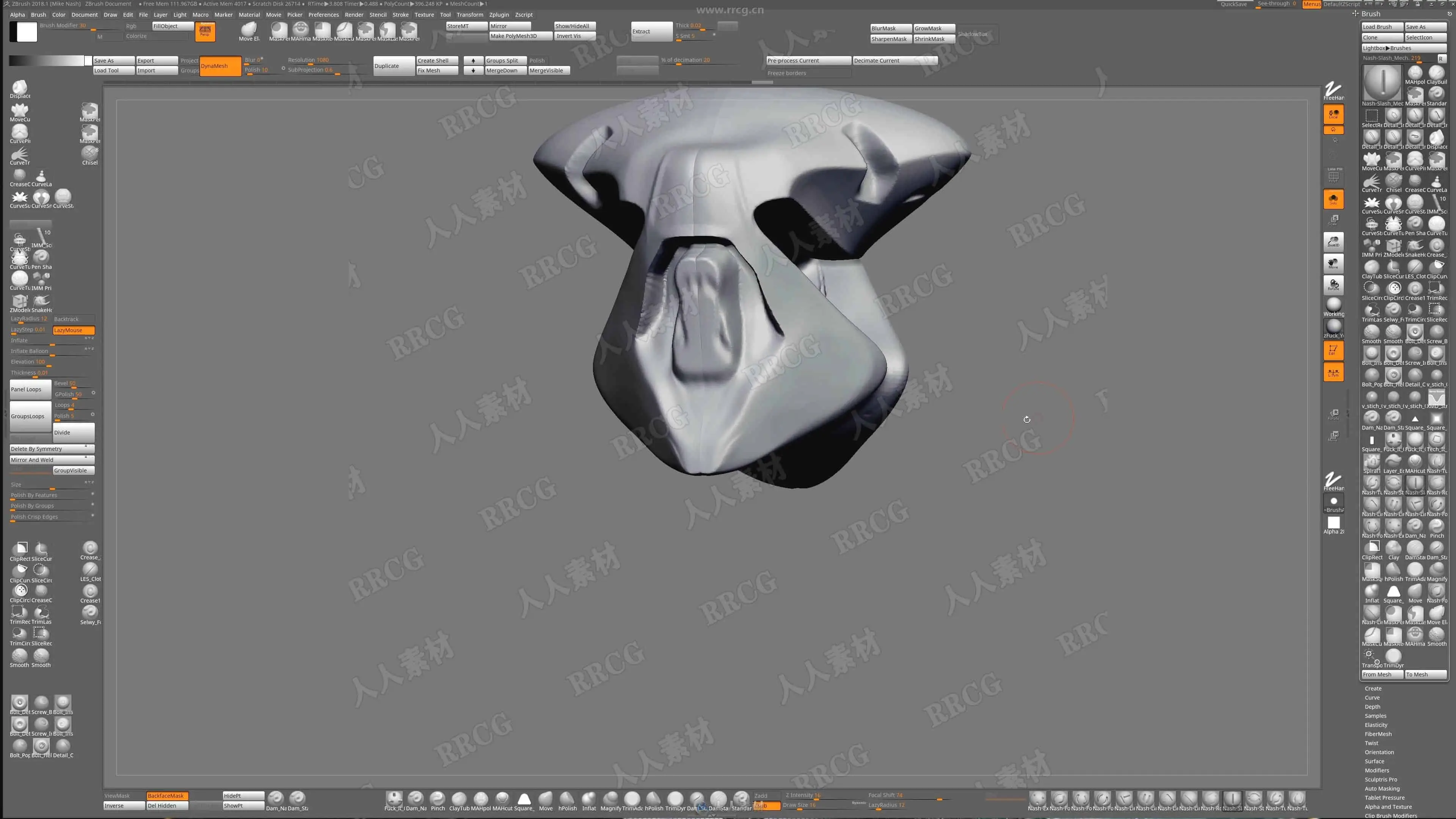This screenshot has height=819, width=1456.
Task: Select the MoveCu brush in left panel
Action: (x=20, y=110)
